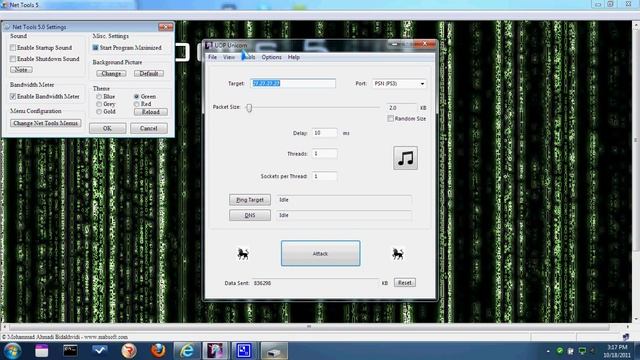The image size is (640, 360).
Task: Open the Tools menu in UDP Unicorn
Action: pyautogui.click(x=248, y=57)
